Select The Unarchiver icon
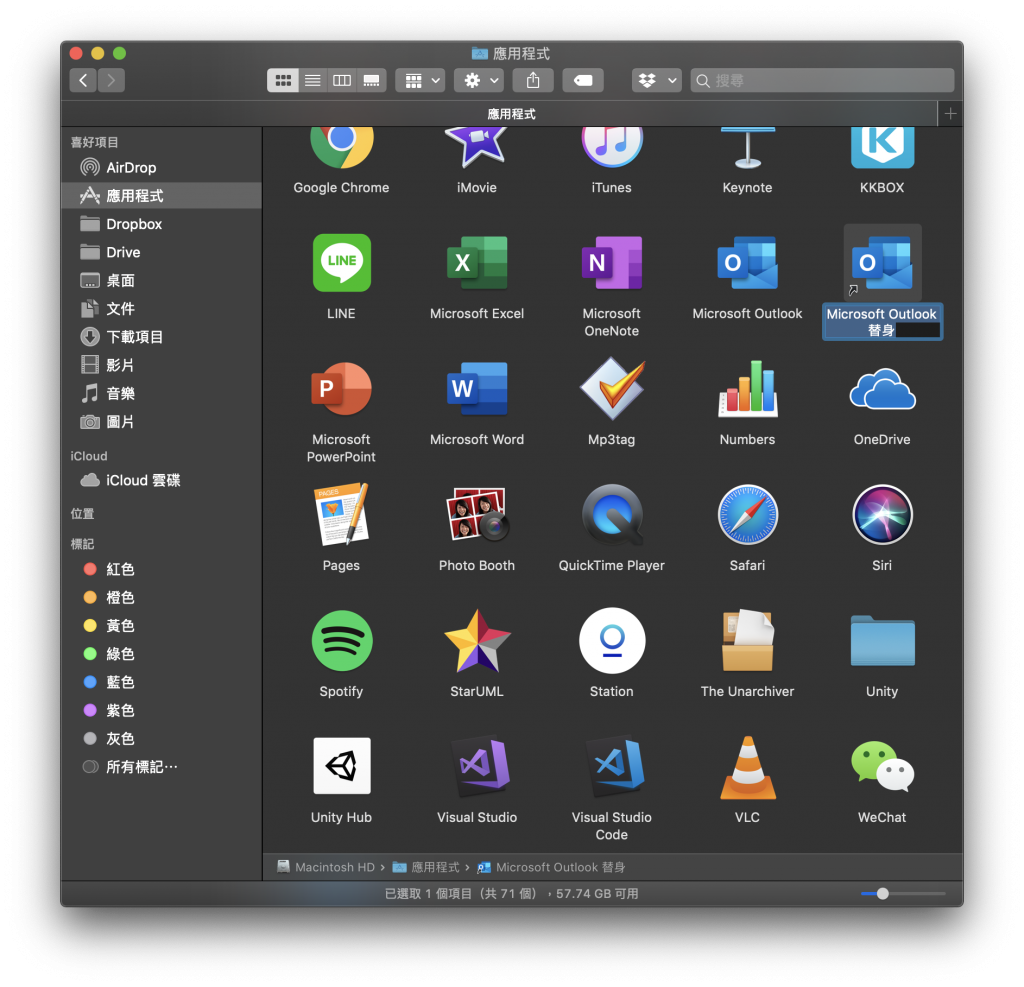This screenshot has width=1024, height=987. tap(747, 640)
